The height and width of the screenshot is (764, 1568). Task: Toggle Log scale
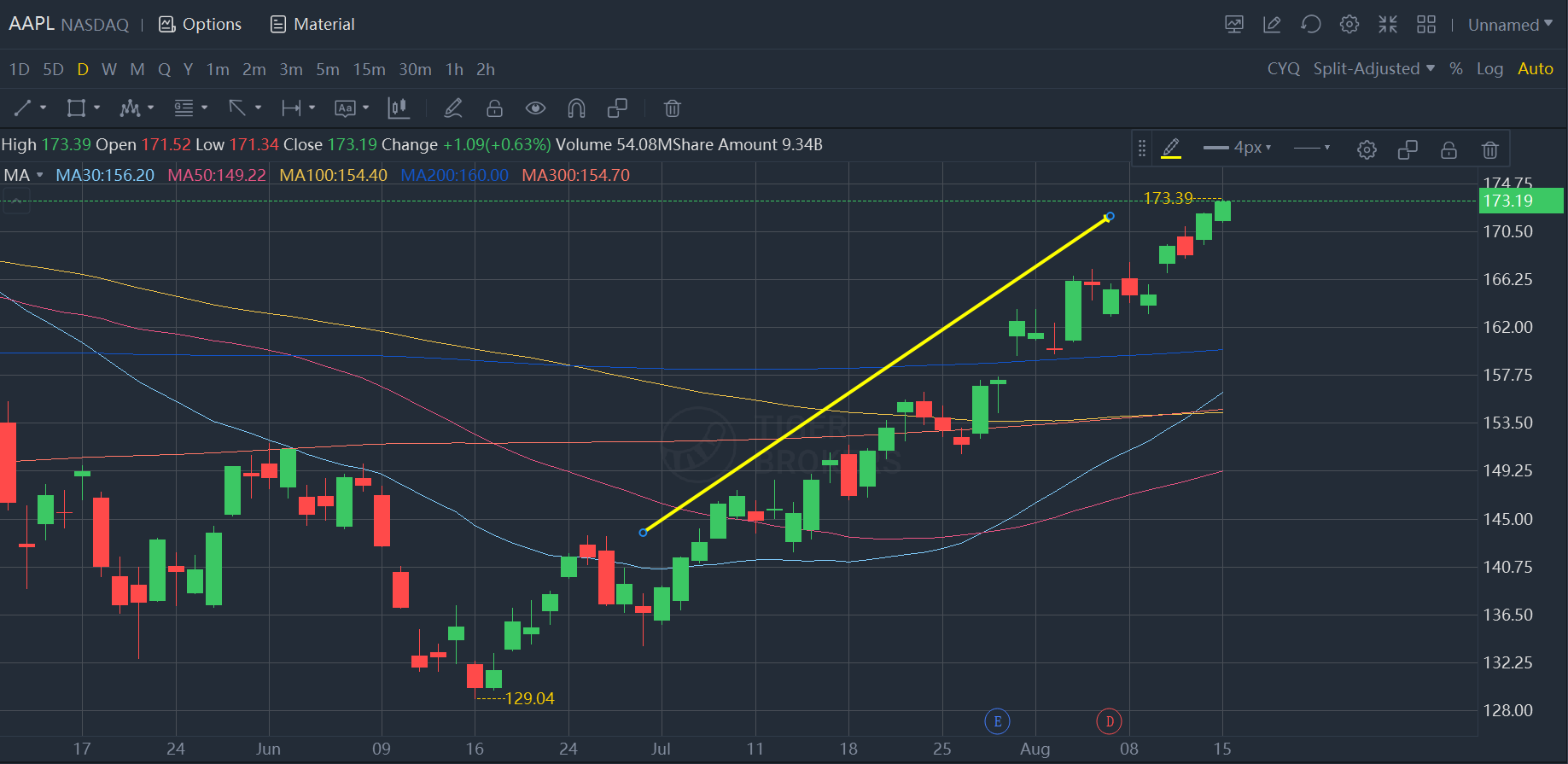point(1489,69)
